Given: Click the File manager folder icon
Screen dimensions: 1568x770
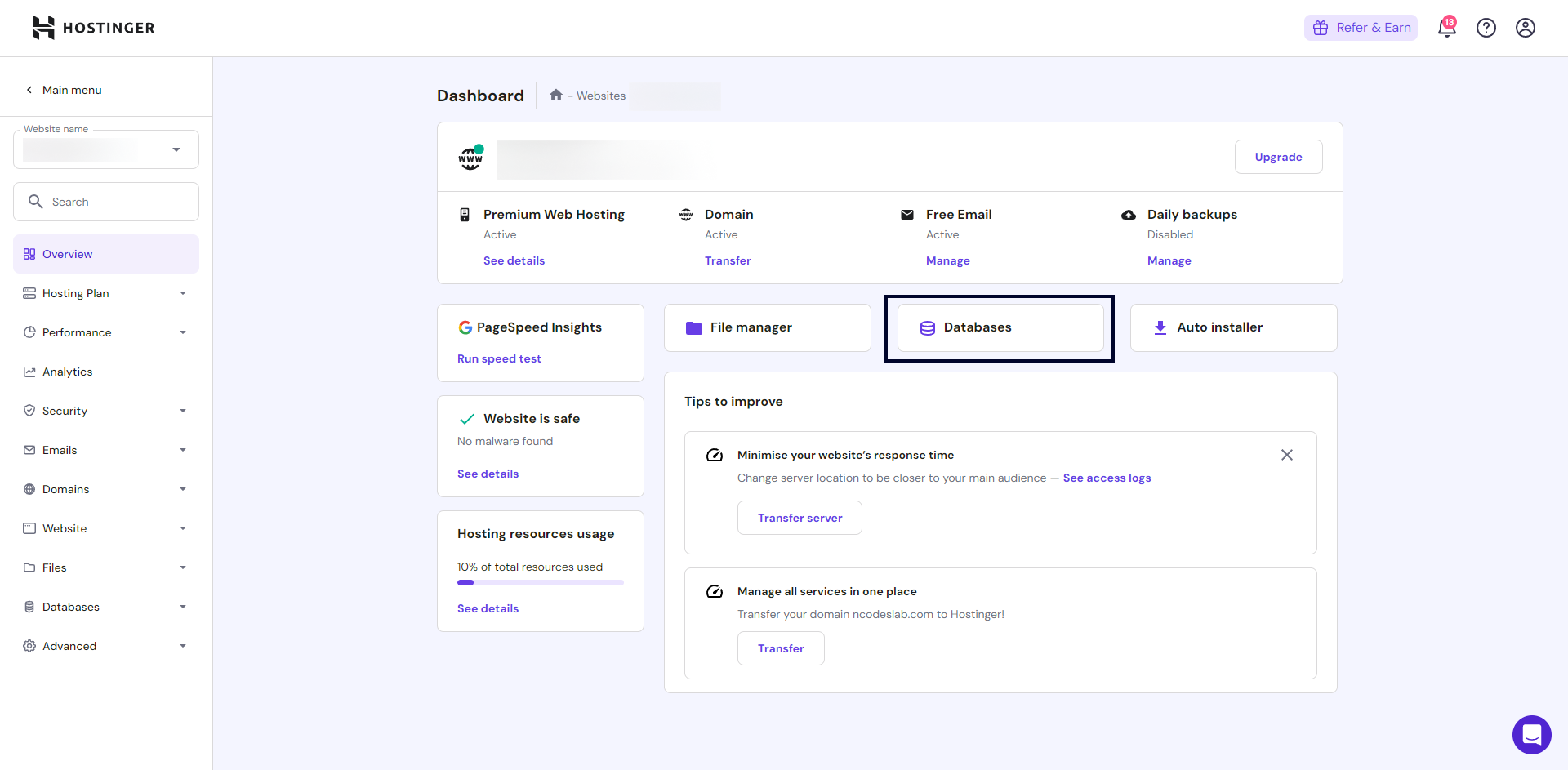Looking at the screenshot, I should point(694,328).
